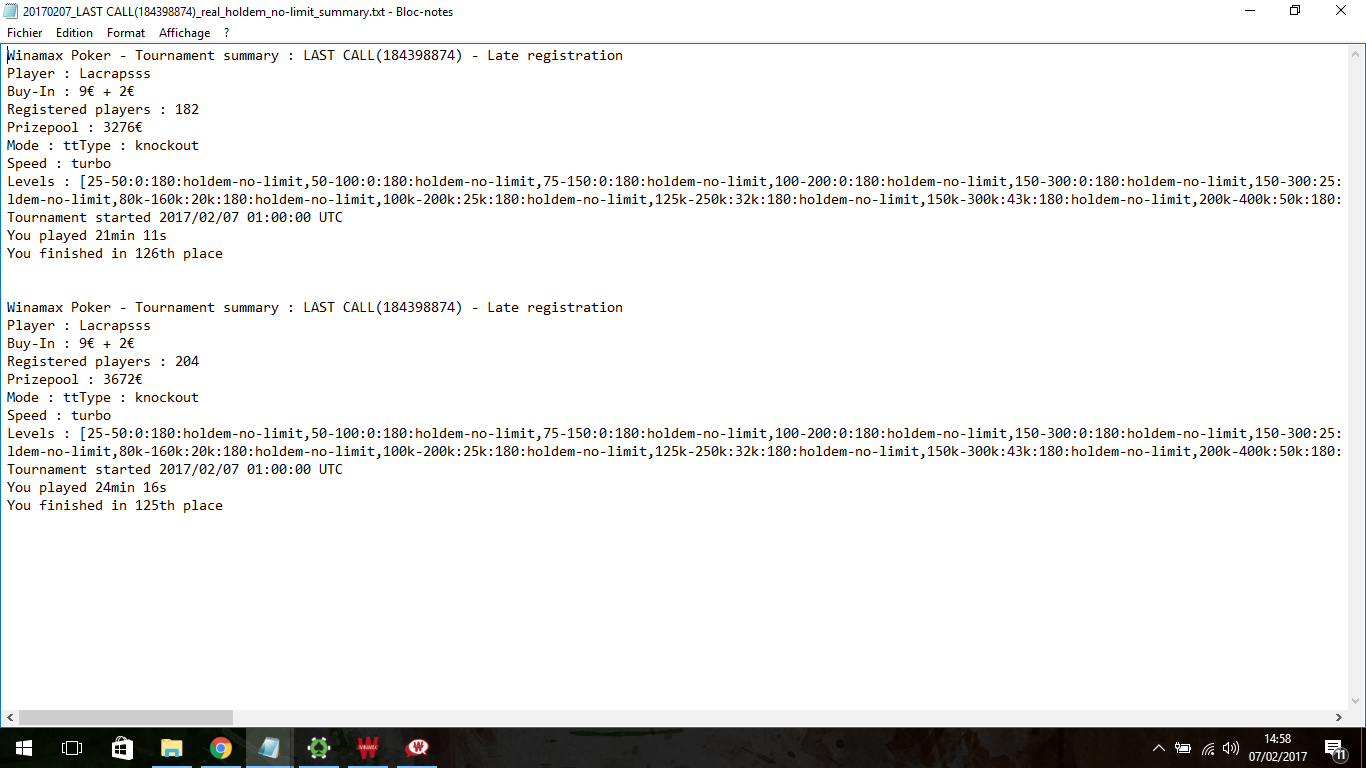The width and height of the screenshot is (1366, 768).
Task: Expand the hidden system tray icons
Action: pos(1159,748)
